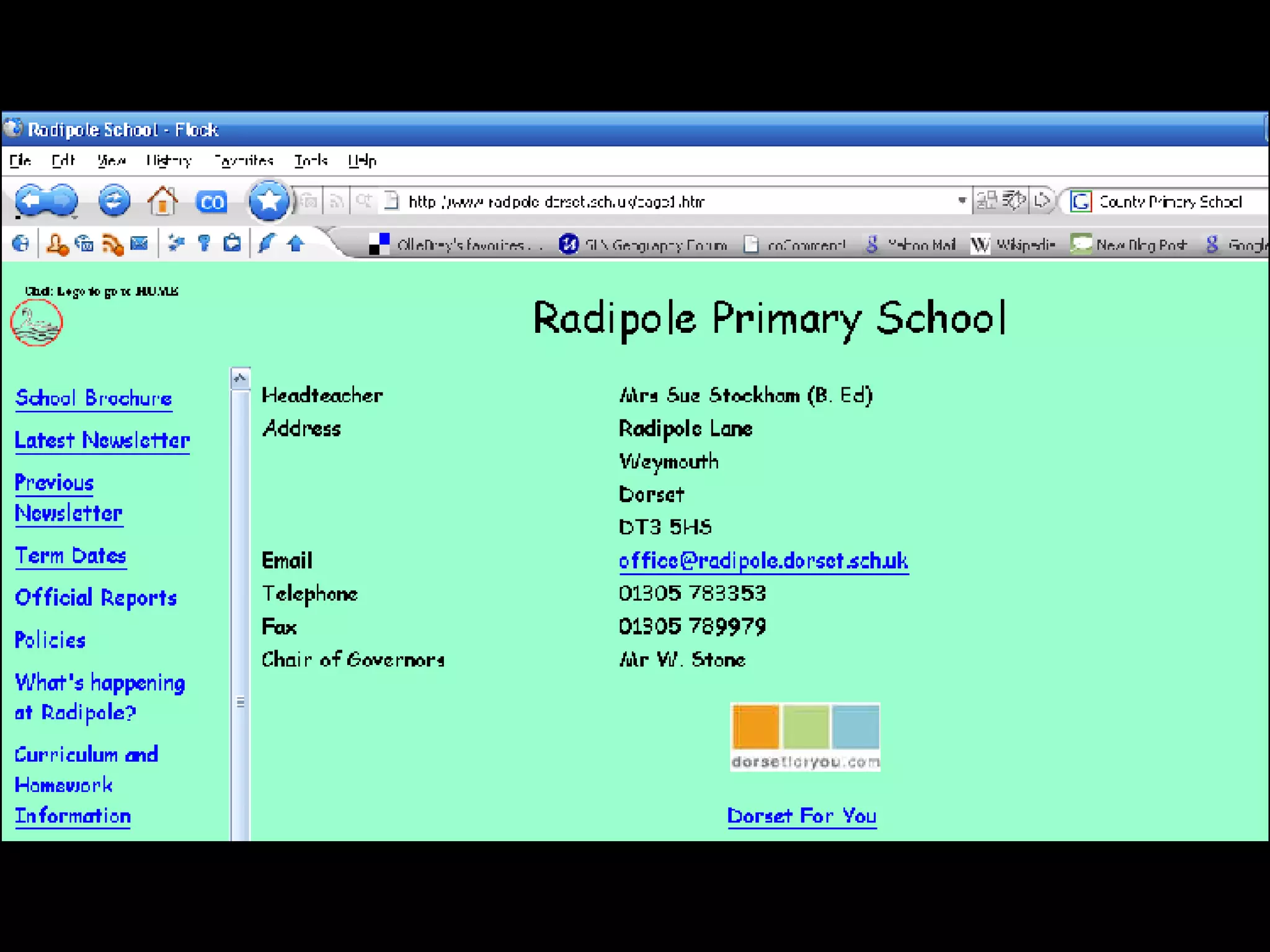Click the blue 'co' coComment button
Screen dimensions: 1270x952
click(x=211, y=202)
